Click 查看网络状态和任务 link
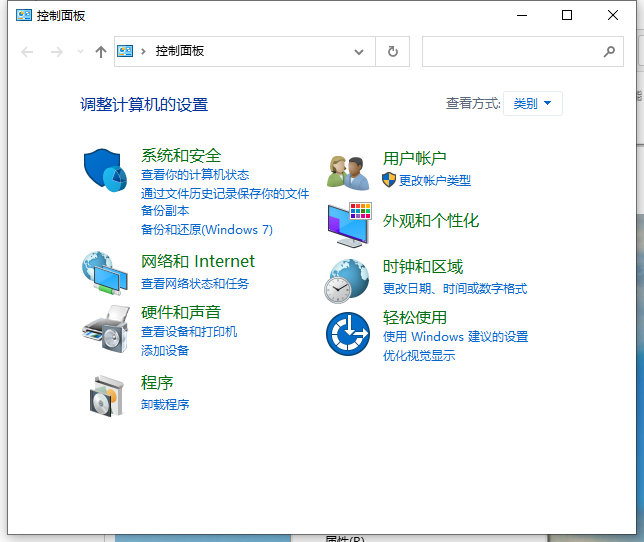 tap(195, 284)
